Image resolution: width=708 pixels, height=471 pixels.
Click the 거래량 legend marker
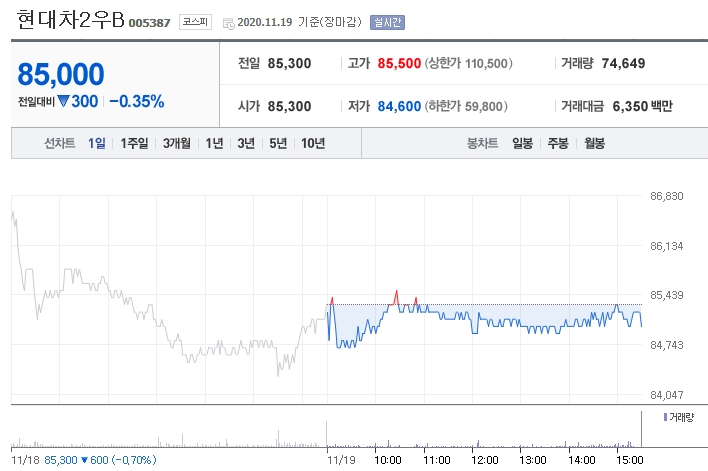pos(665,417)
